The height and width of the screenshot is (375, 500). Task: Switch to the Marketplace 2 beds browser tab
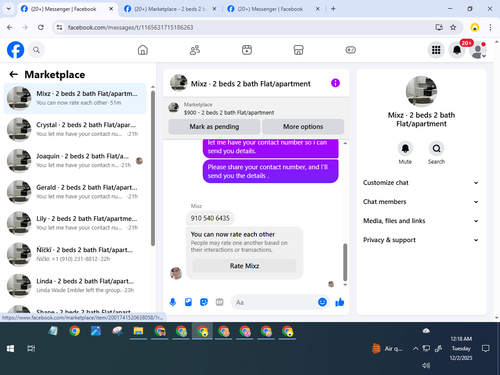click(170, 9)
